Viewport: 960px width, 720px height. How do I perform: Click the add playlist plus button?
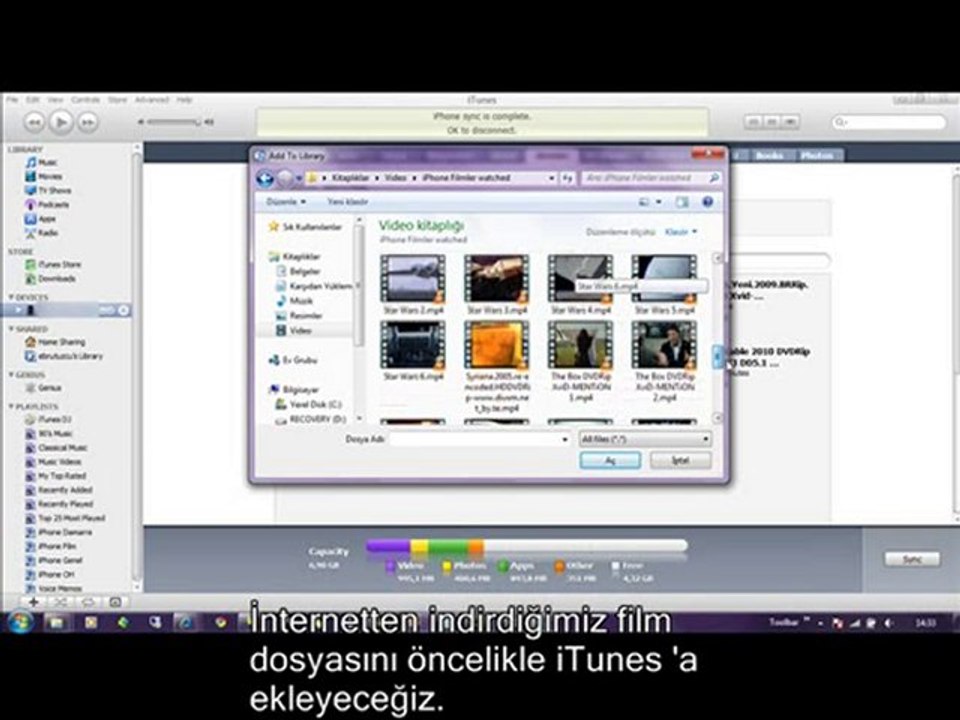click(x=34, y=602)
